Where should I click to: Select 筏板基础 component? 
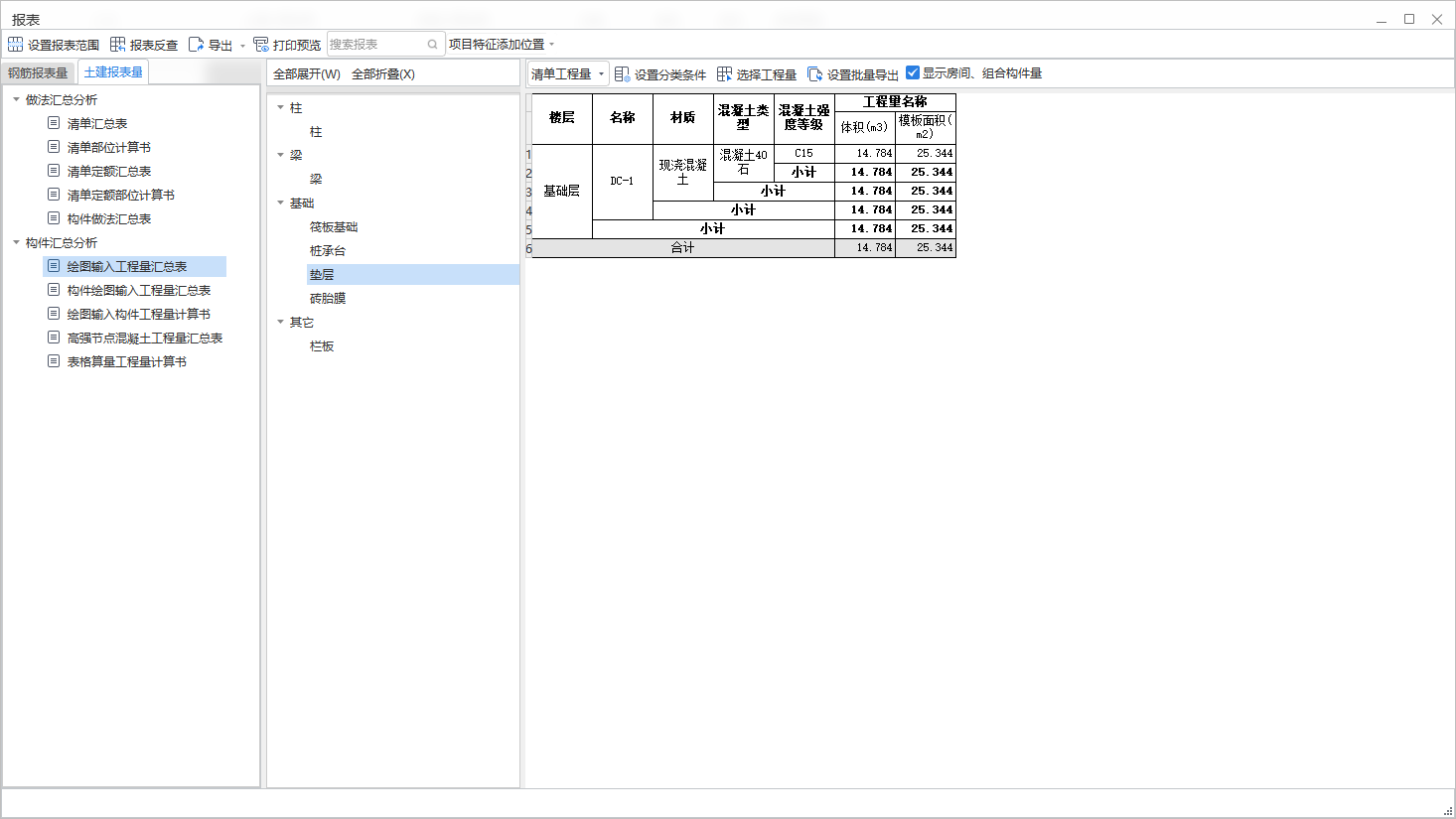(x=334, y=227)
